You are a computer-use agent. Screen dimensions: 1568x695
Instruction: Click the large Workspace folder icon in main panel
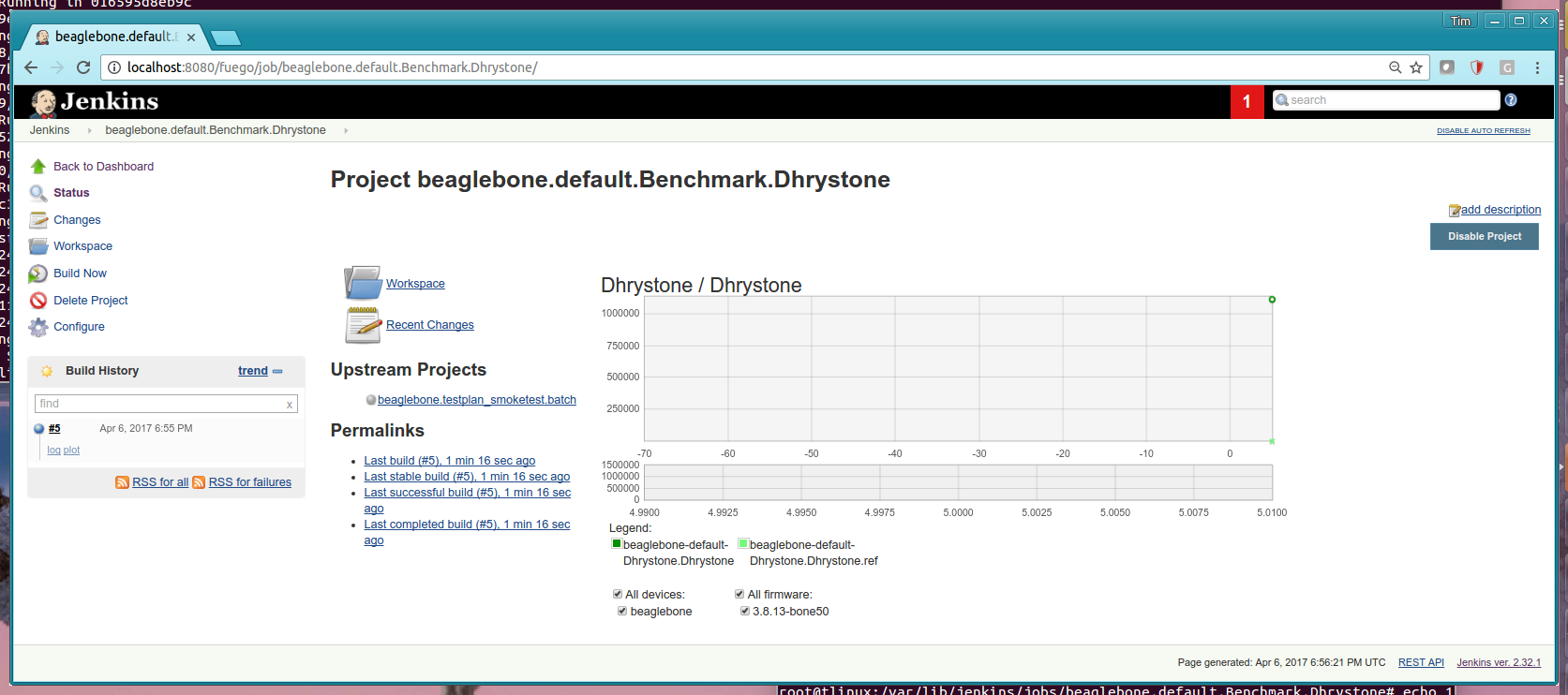click(x=363, y=282)
